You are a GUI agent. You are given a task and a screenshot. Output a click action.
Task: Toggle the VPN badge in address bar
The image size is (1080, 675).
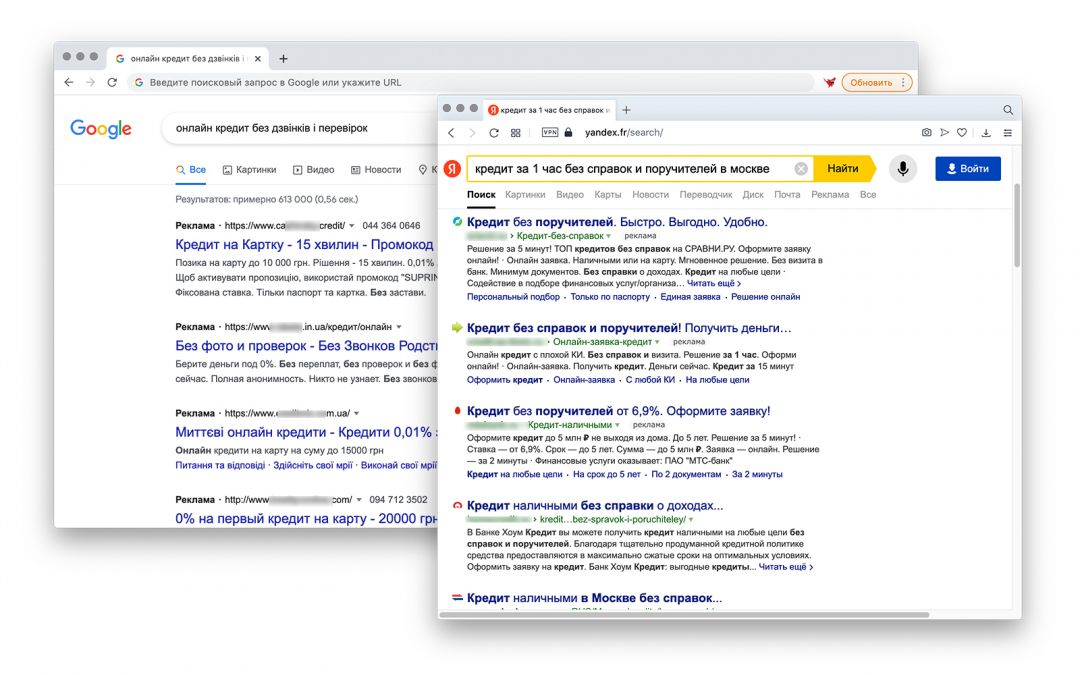(550, 132)
